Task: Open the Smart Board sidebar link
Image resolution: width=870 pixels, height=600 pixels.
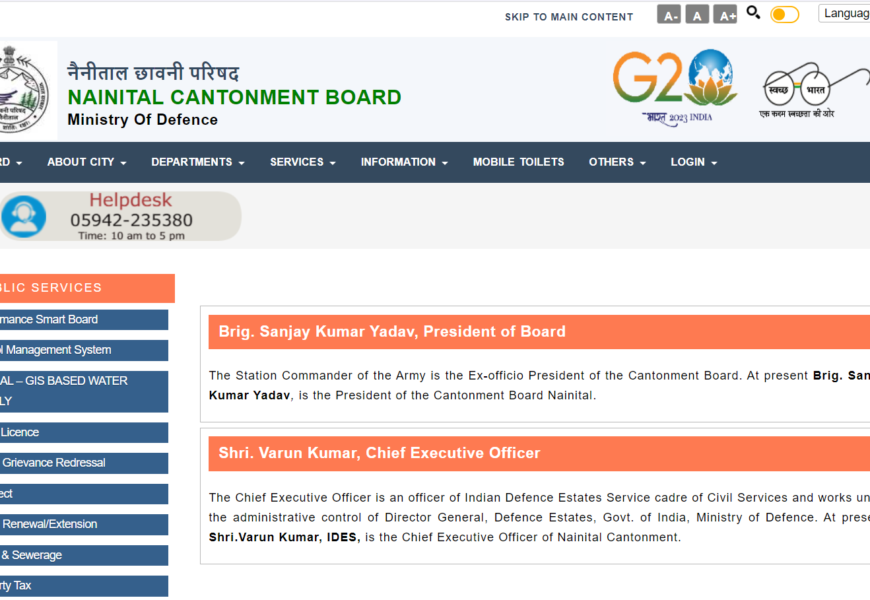Action: point(84,320)
